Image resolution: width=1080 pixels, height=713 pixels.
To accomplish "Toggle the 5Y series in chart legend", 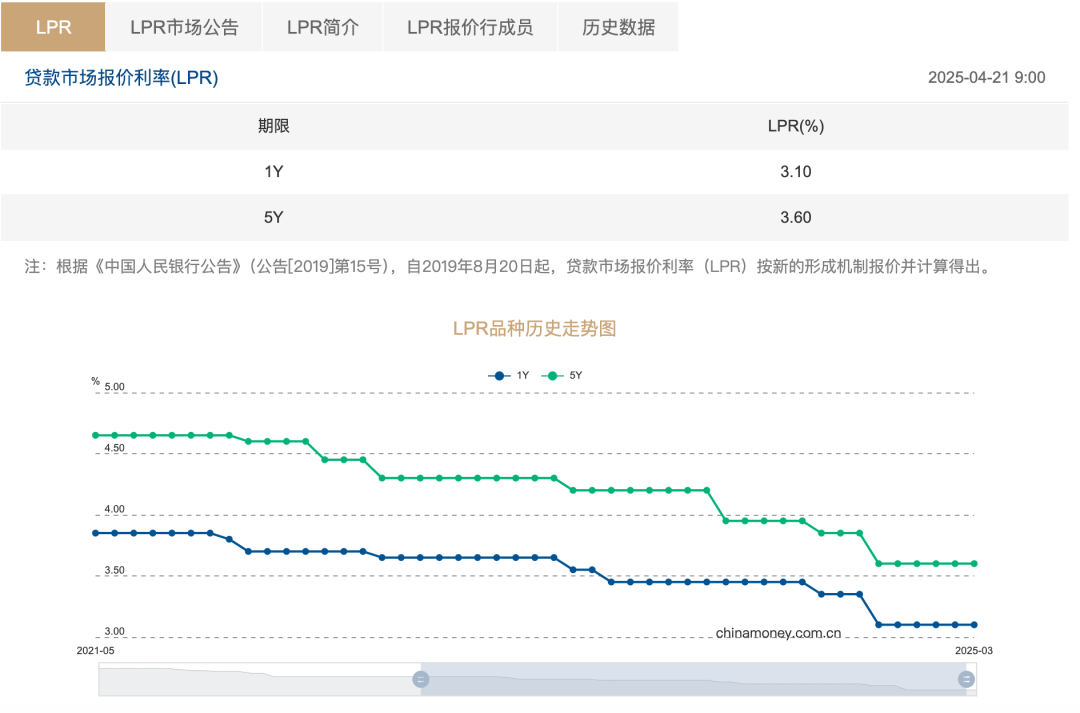I will (562, 375).
